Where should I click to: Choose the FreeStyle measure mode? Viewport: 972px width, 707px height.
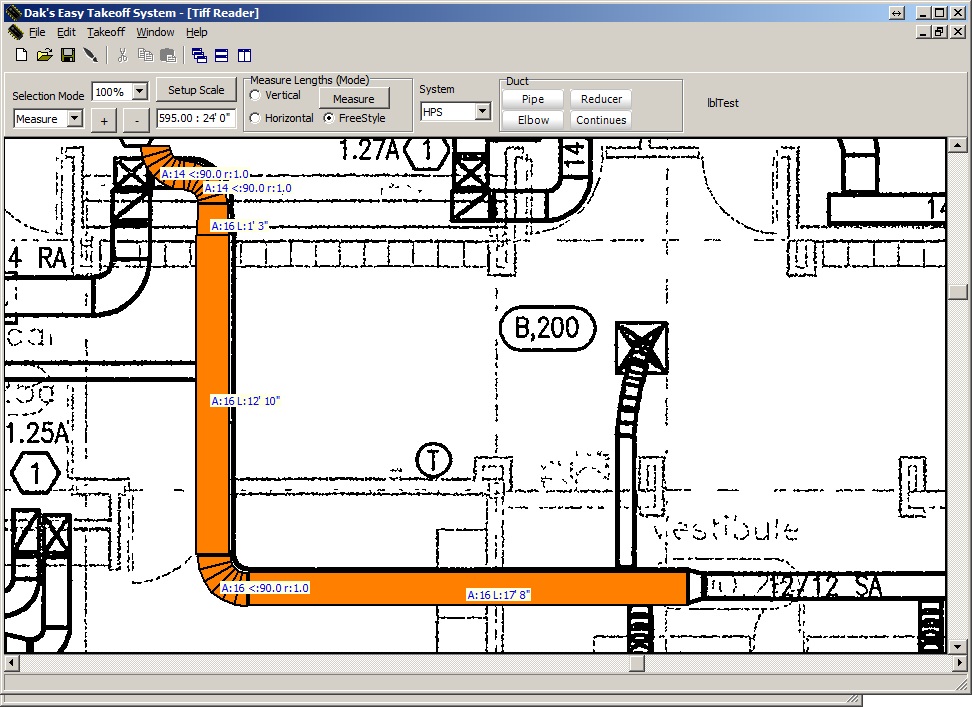(329, 118)
